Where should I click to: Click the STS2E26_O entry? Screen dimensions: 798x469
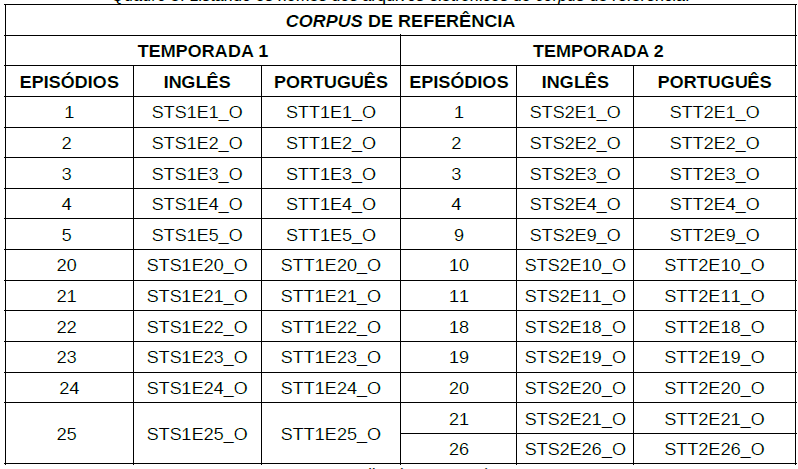click(x=575, y=449)
